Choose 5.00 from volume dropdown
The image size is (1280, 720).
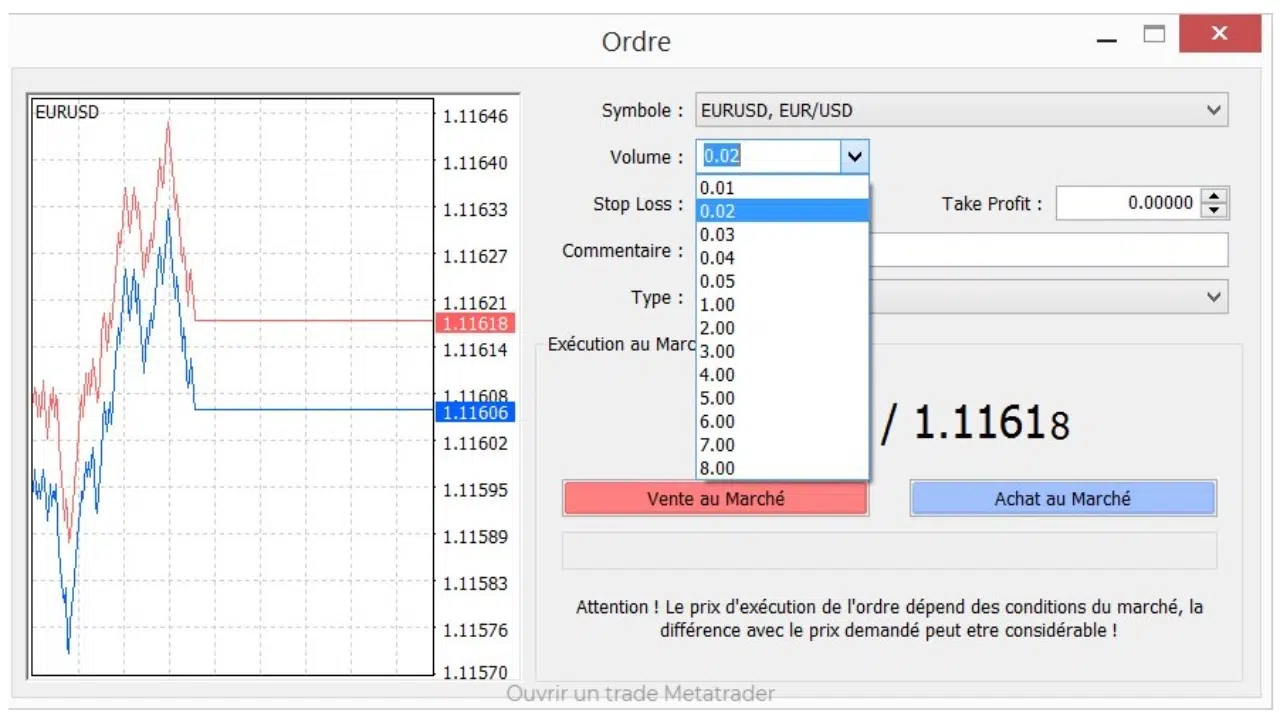pyautogui.click(x=782, y=398)
